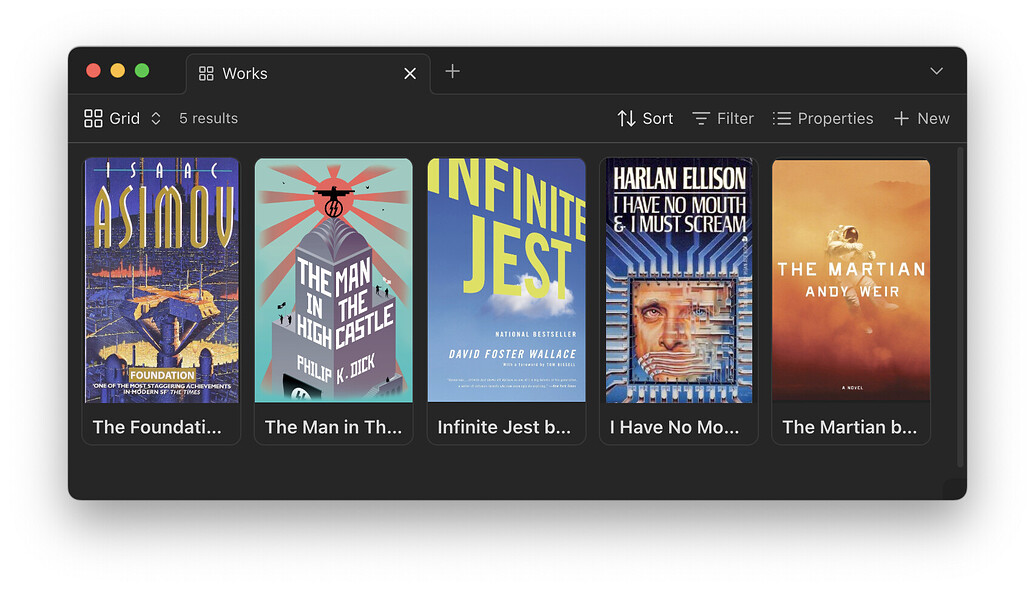This screenshot has width=1035, height=589.
Task: Click the vertical scrollbar on the right
Action: click(960, 300)
